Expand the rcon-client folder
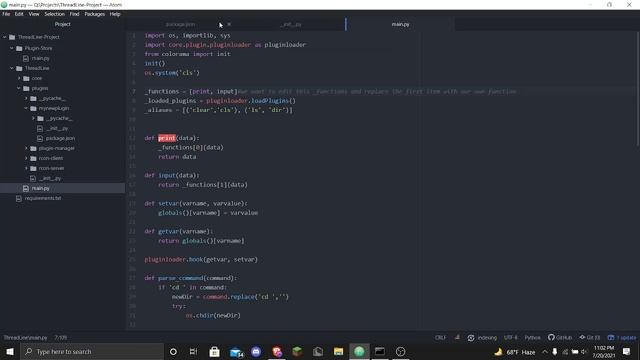640x360 pixels. [26, 158]
